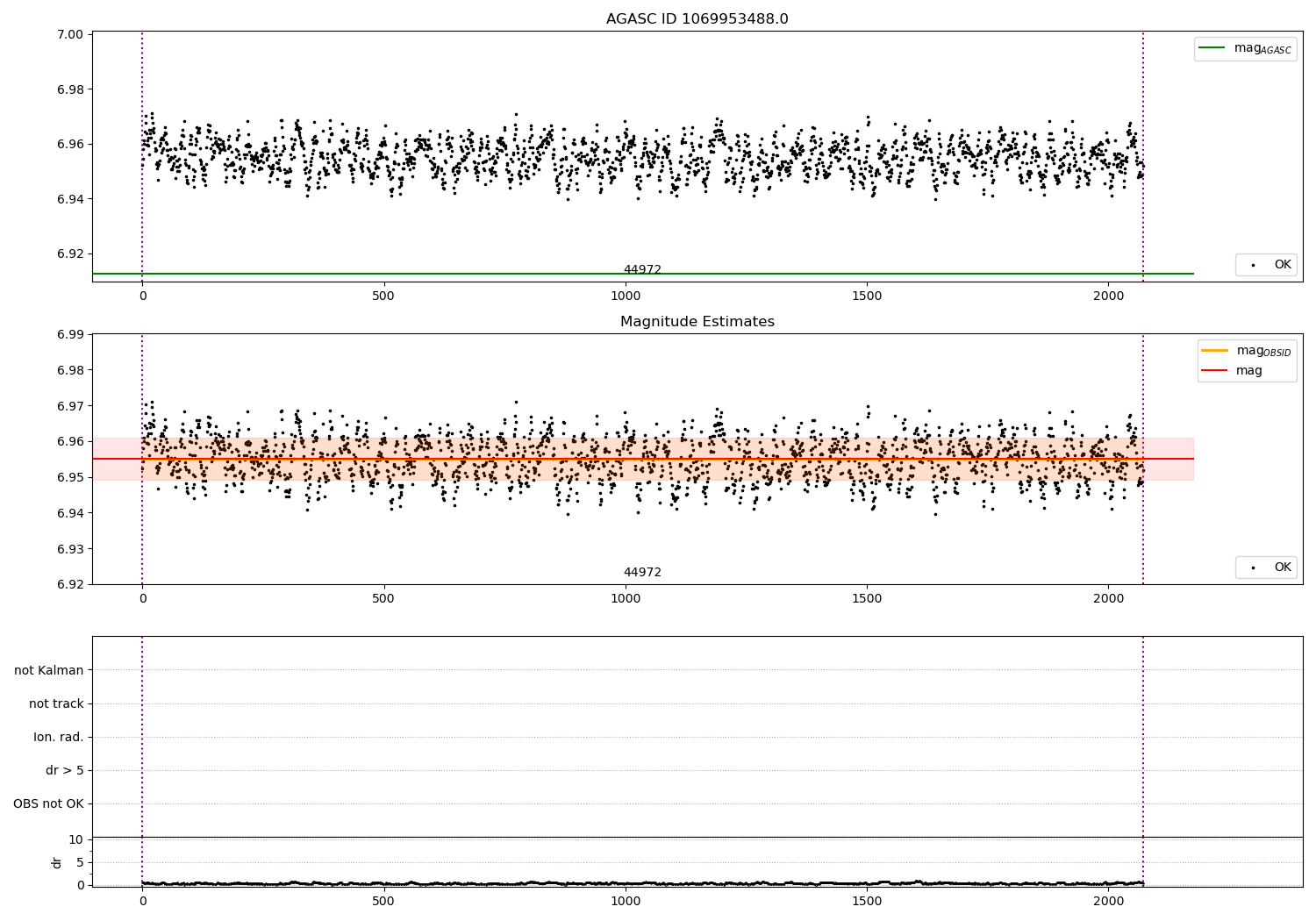Image resolution: width=1316 pixels, height=921 pixels.
Task: Select the red 'mag' legend entry
Action: [1232, 371]
